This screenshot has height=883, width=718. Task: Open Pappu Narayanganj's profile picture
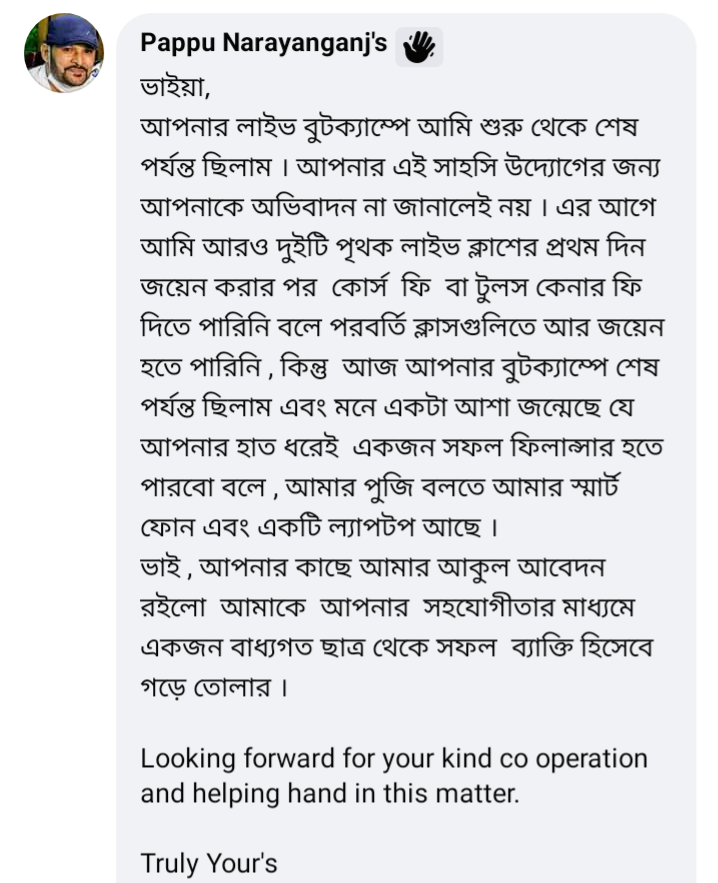tap(64, 52)
